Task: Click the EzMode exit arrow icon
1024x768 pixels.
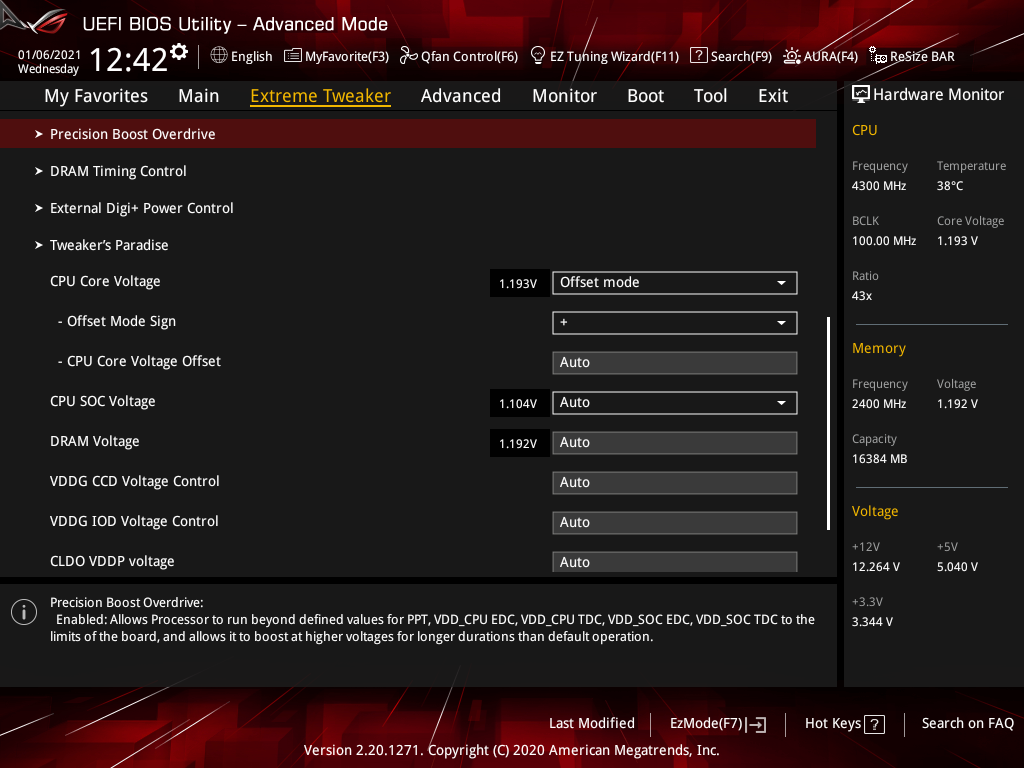Action: click(x=756, y=724)
